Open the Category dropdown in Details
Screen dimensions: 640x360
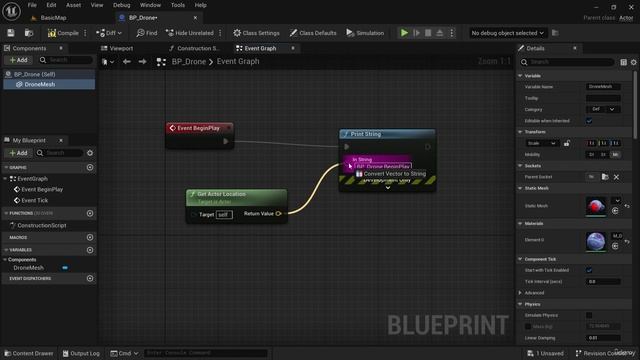(603, 109)
